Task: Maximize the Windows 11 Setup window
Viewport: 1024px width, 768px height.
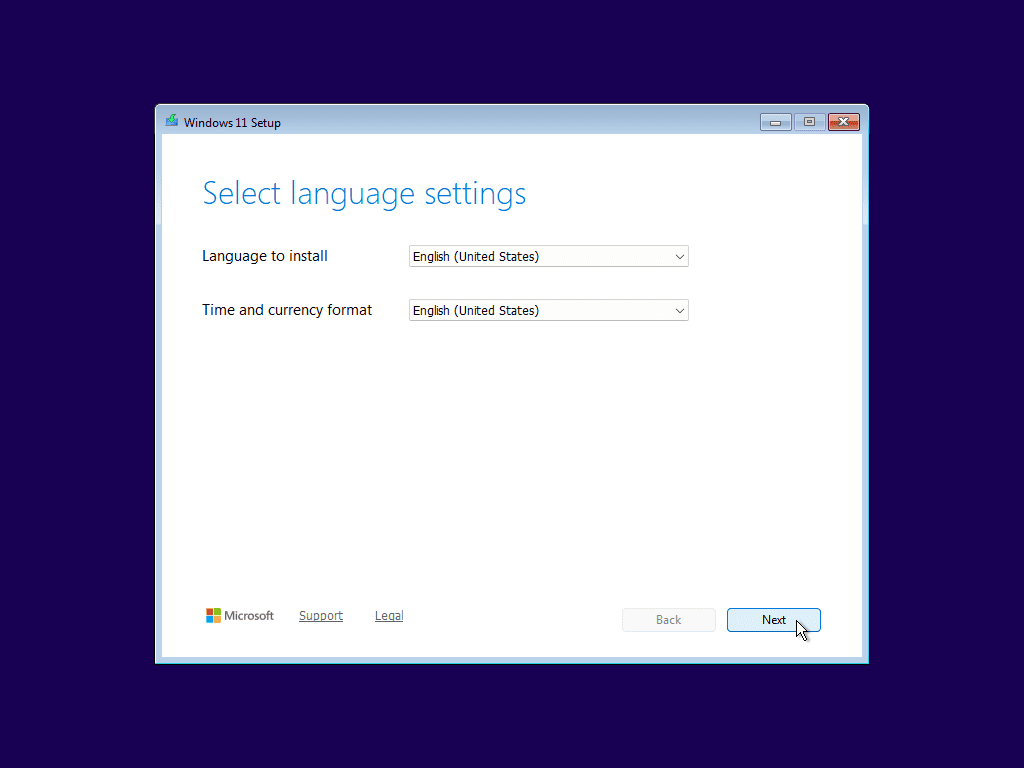Action: click(808, 122)
